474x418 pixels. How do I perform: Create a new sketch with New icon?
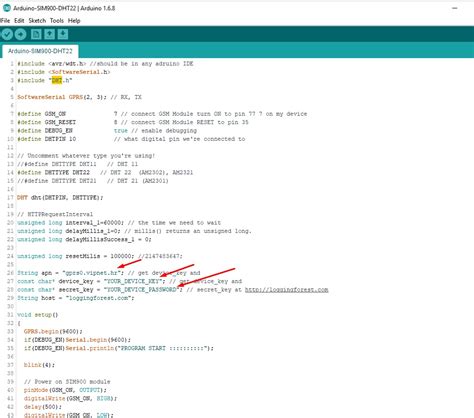tap(36, 34)
